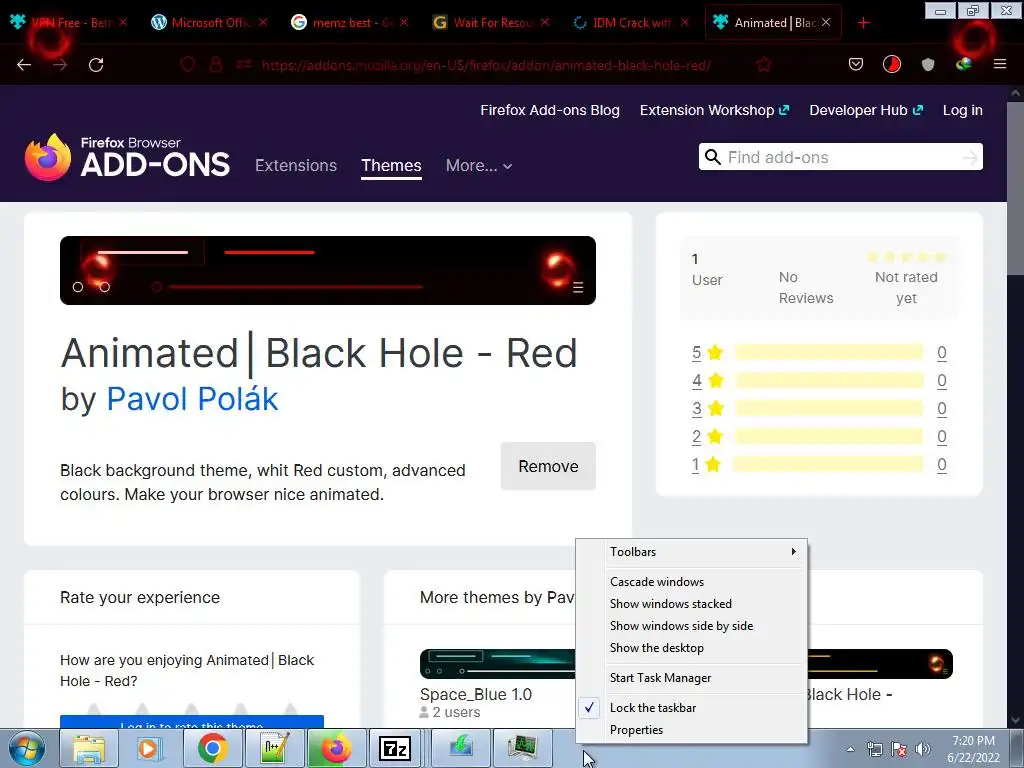1024x768 pixels.
Task: Click the 4 star rating link
Action: tap(696, 381)
